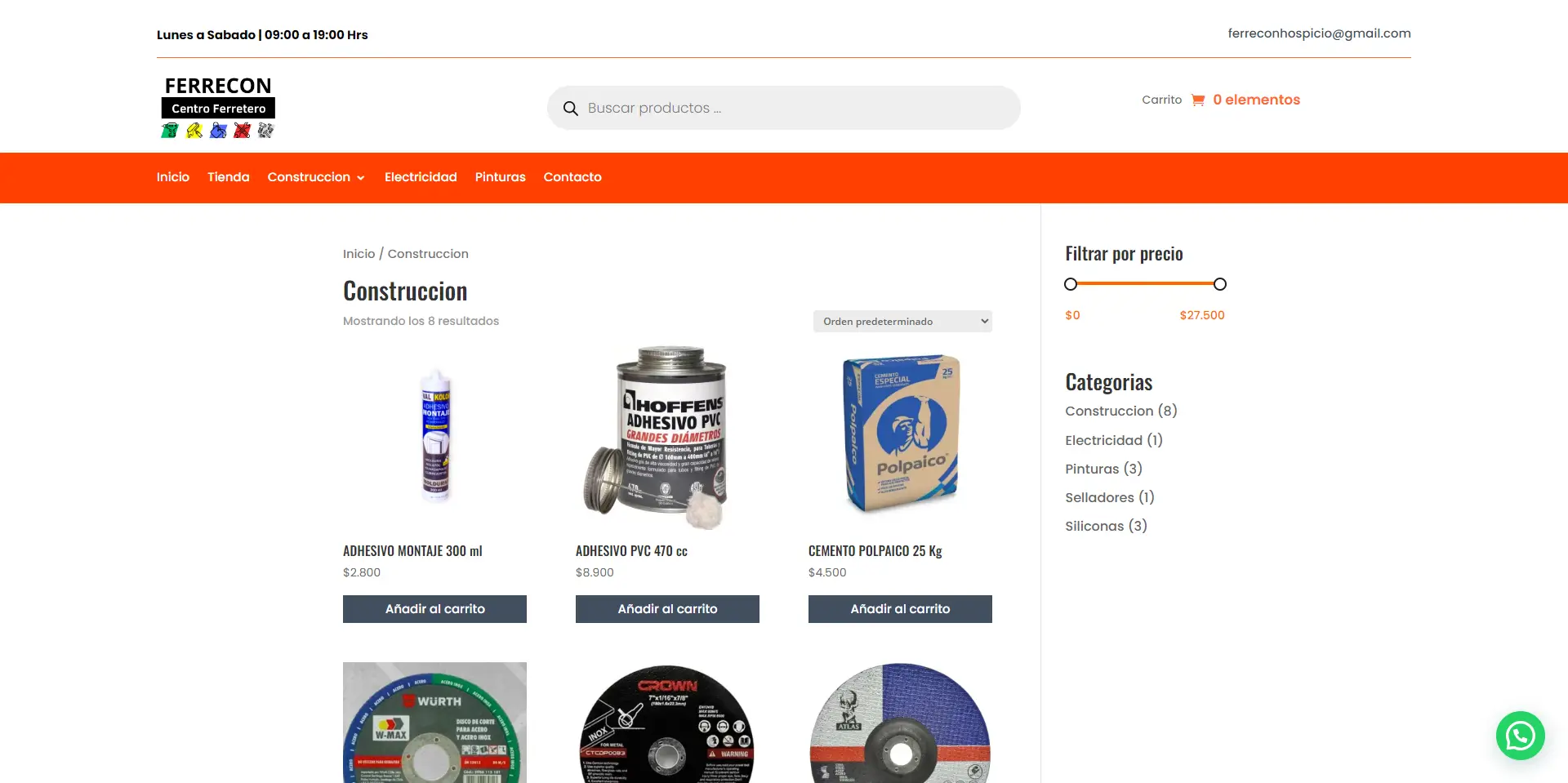This screenshot has width=1568, height=783.
Task: Click the Mostrando los 8 resultados text
Action: pos(421,321)
